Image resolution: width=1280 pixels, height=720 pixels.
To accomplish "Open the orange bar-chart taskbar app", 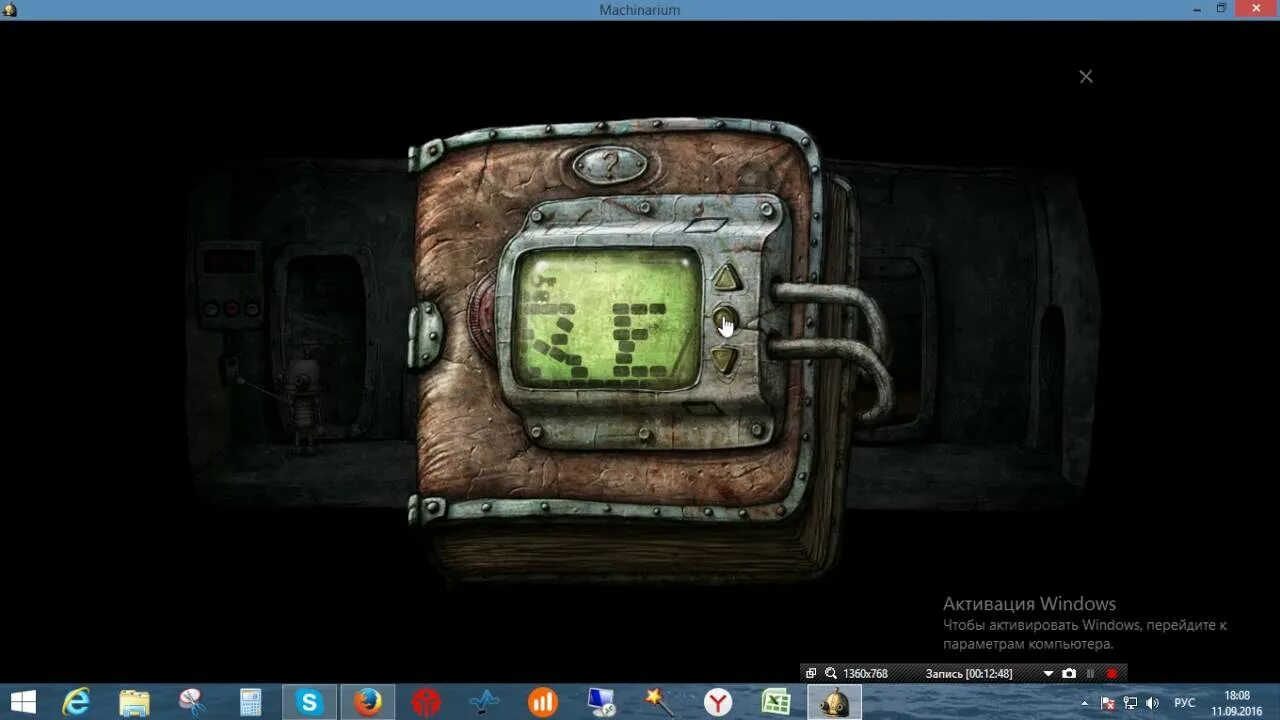I will pyautogui.click(x=543, y=702).
